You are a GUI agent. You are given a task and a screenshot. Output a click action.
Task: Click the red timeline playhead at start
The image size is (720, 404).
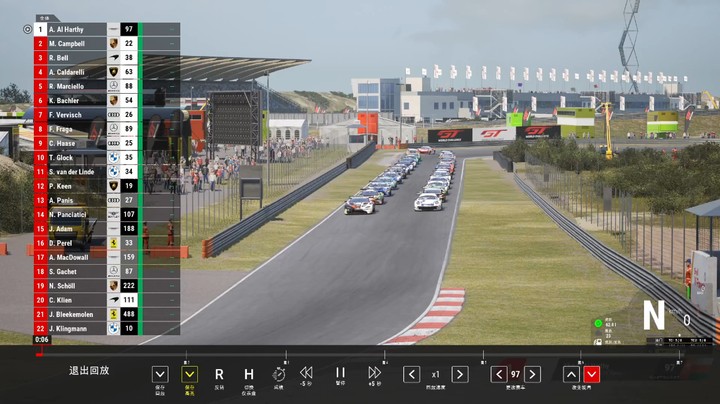(39, 353)
